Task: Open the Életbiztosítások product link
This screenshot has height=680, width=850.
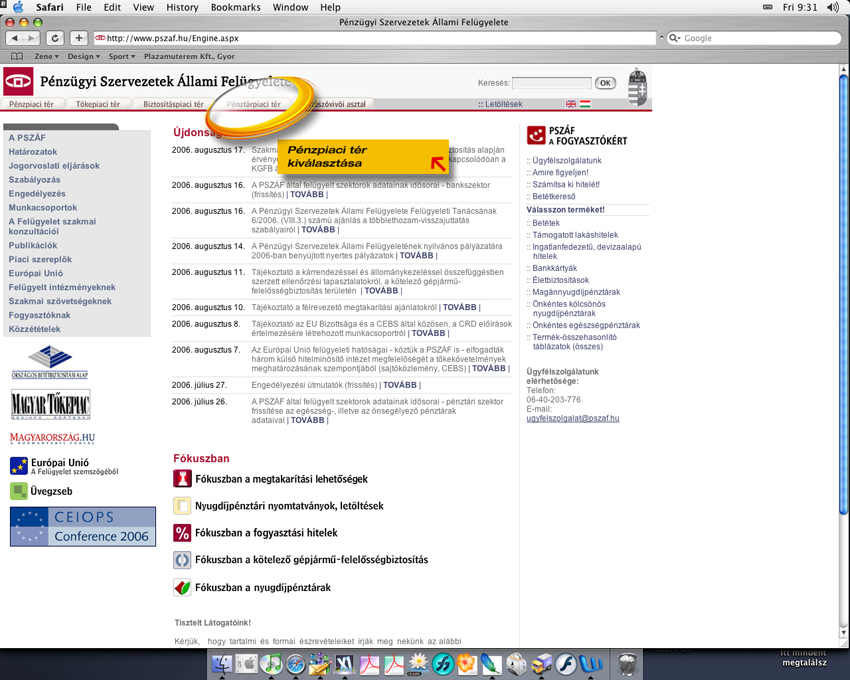Action: [561, 280]
